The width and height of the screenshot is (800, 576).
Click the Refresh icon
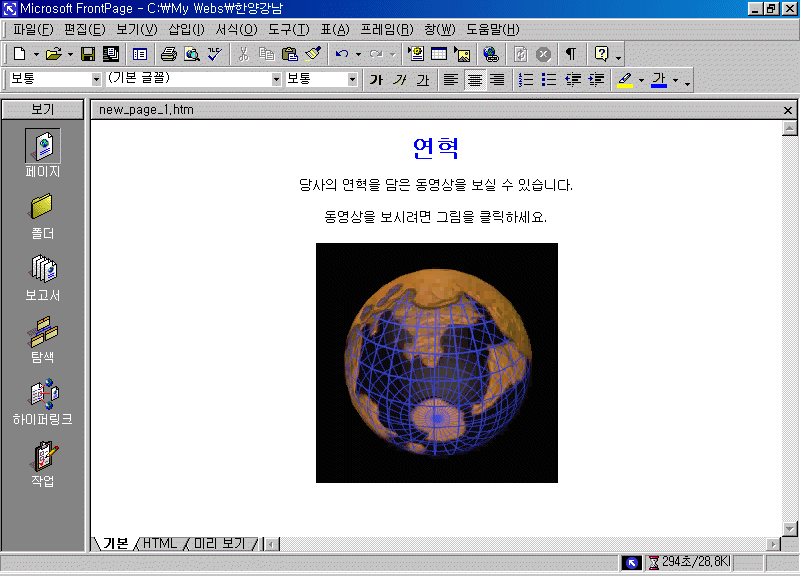click(x=520, y=54)
